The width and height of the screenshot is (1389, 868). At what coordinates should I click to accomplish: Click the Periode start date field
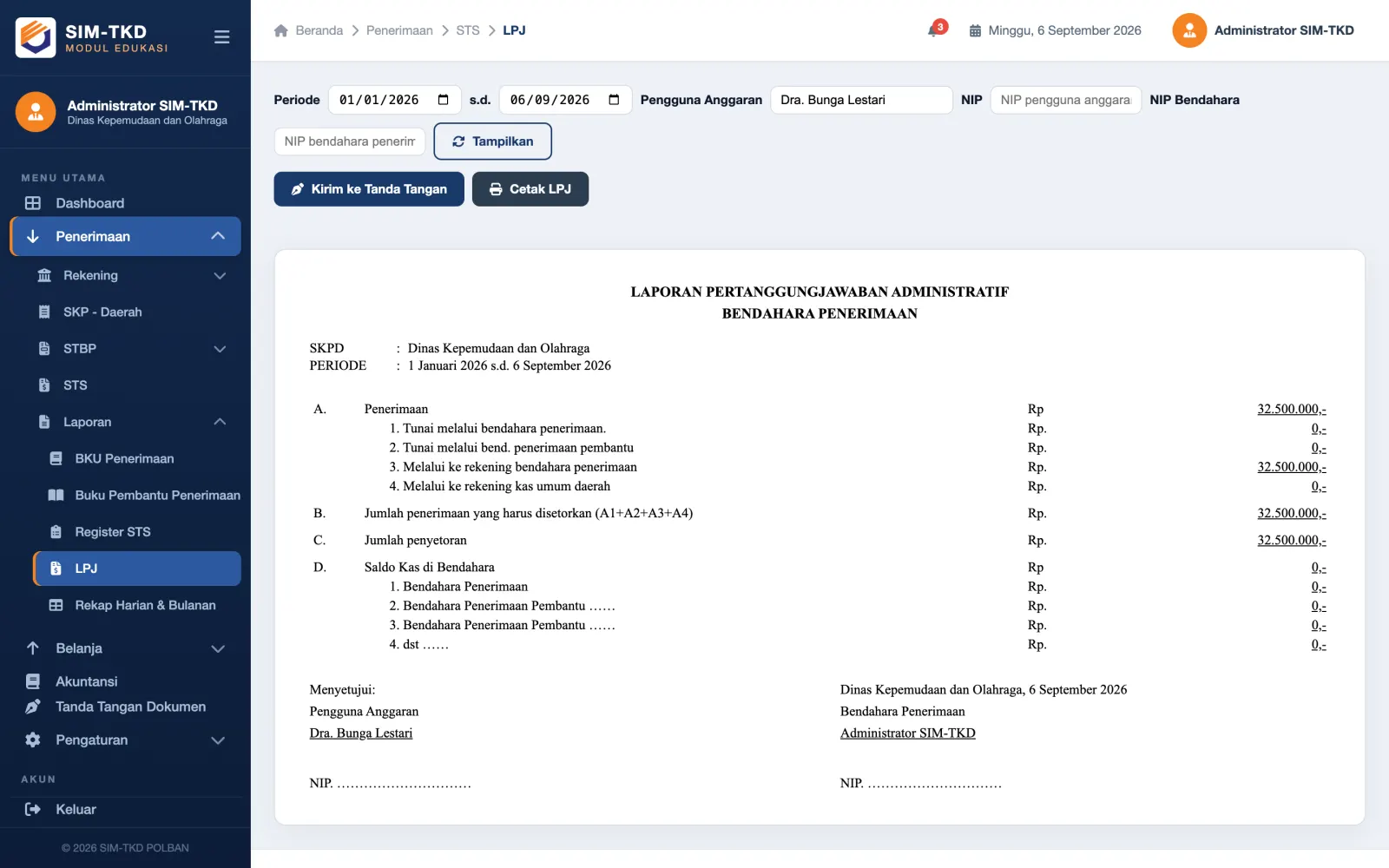394,100
